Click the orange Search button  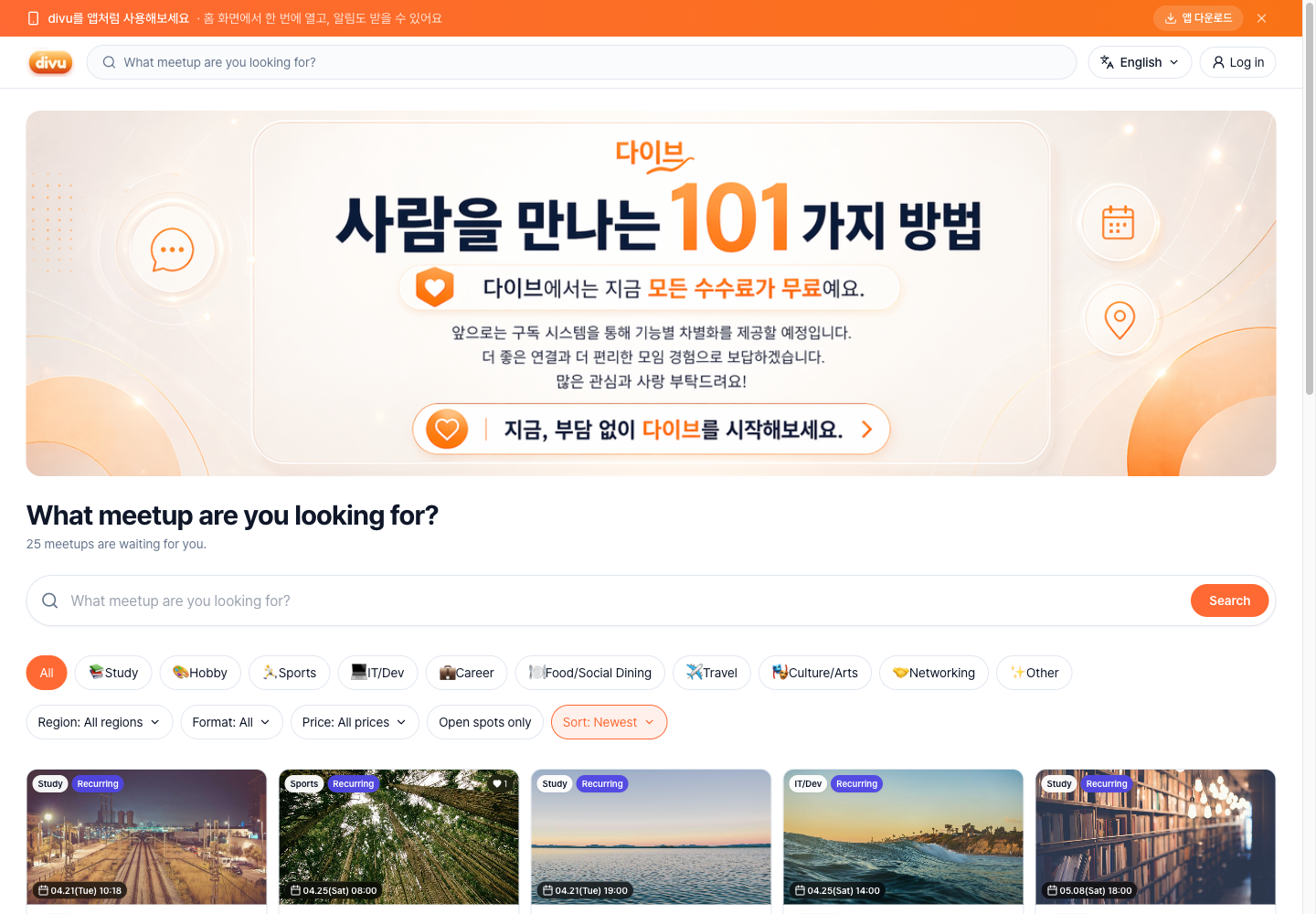coord(1229,600)
